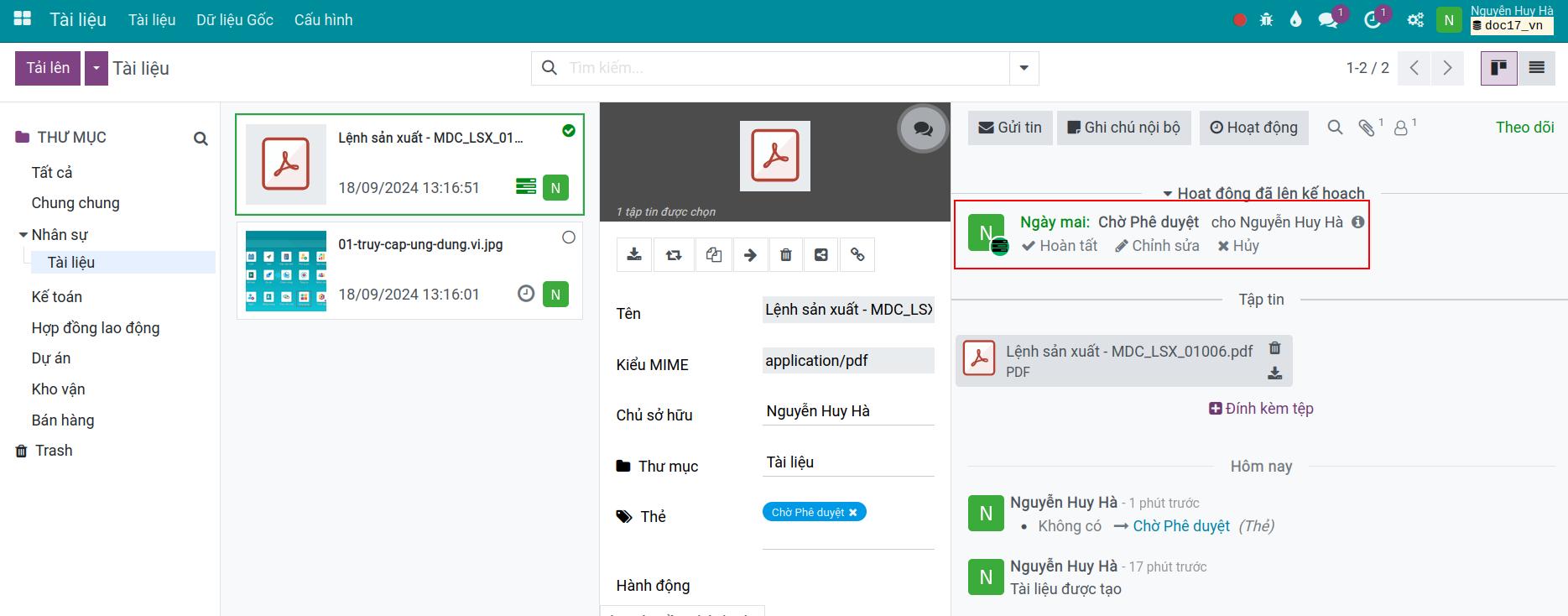Open the Tải lên dropdown arrow

[x=96, y=68]
